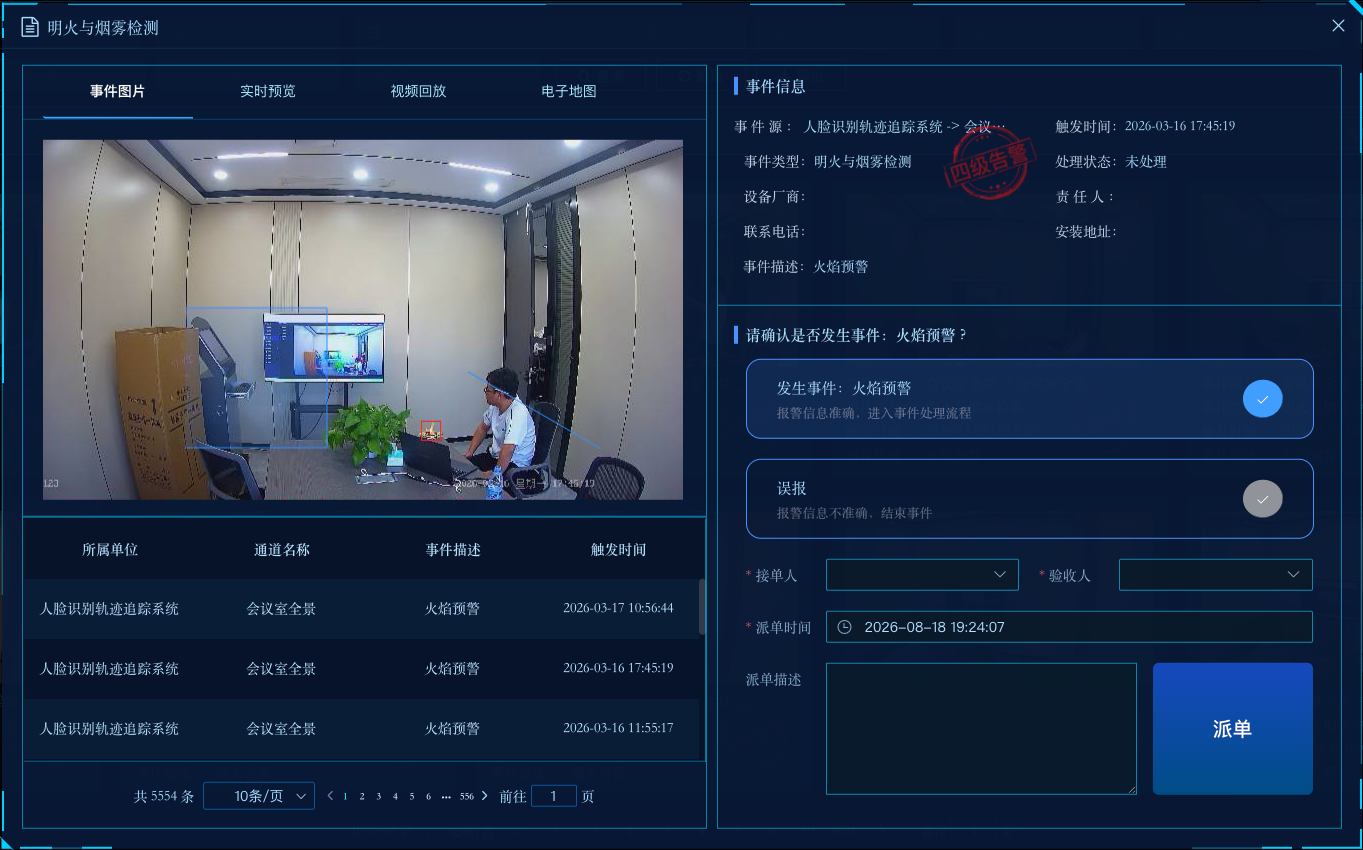Click the 触发时间 column header
The image size is (1363, 850).
(x=618, y=550)
